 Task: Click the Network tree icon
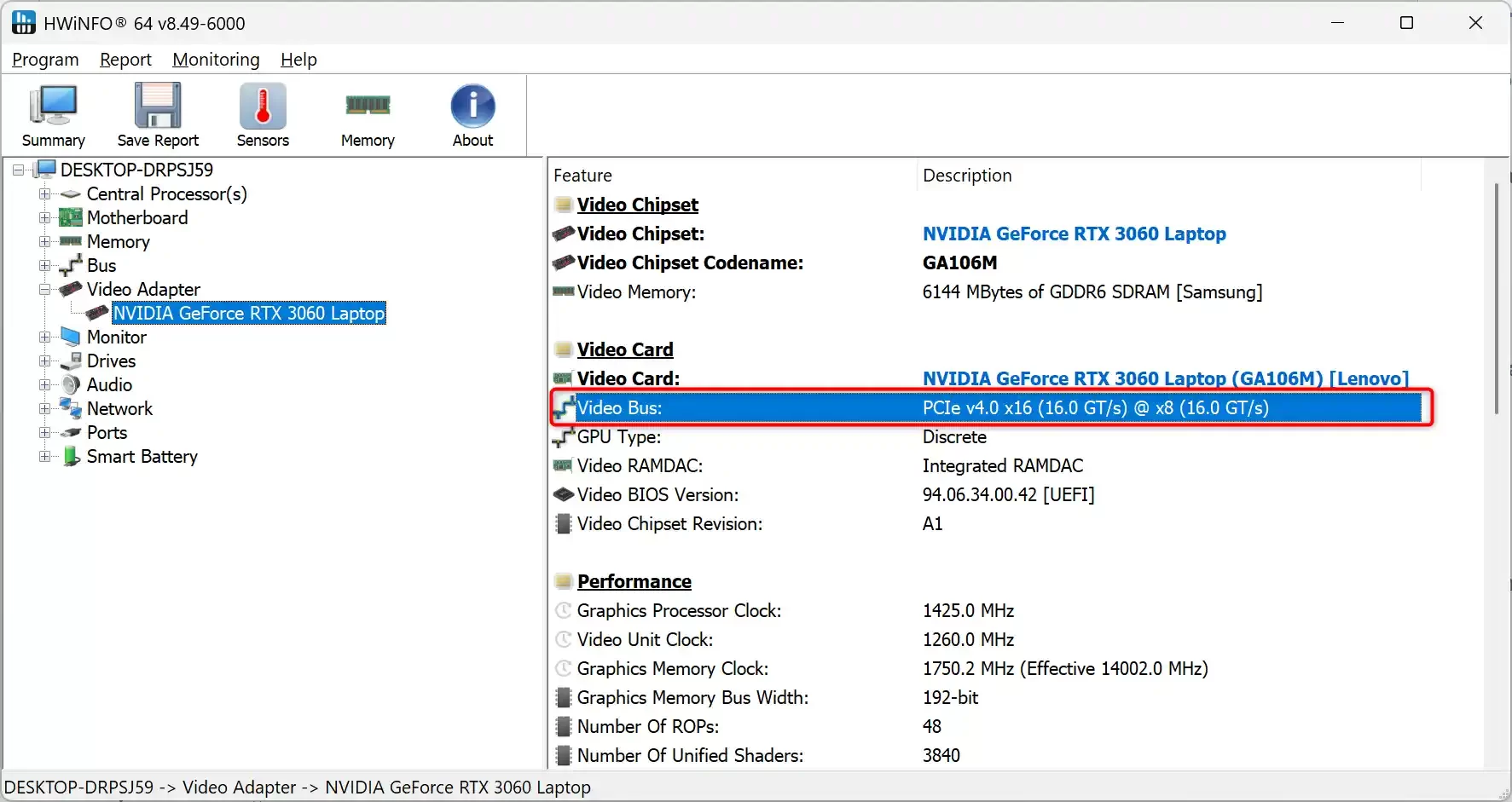71,408
